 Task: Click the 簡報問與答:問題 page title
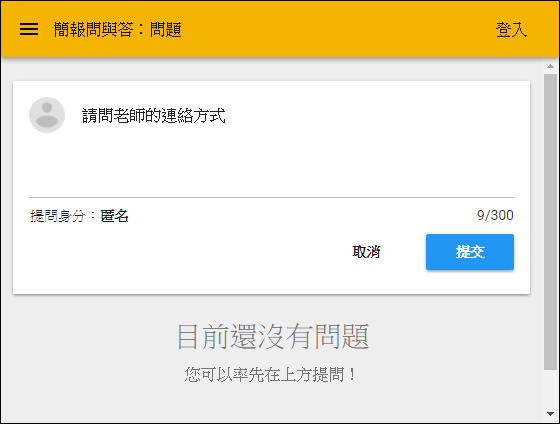[x=118, y=30]
